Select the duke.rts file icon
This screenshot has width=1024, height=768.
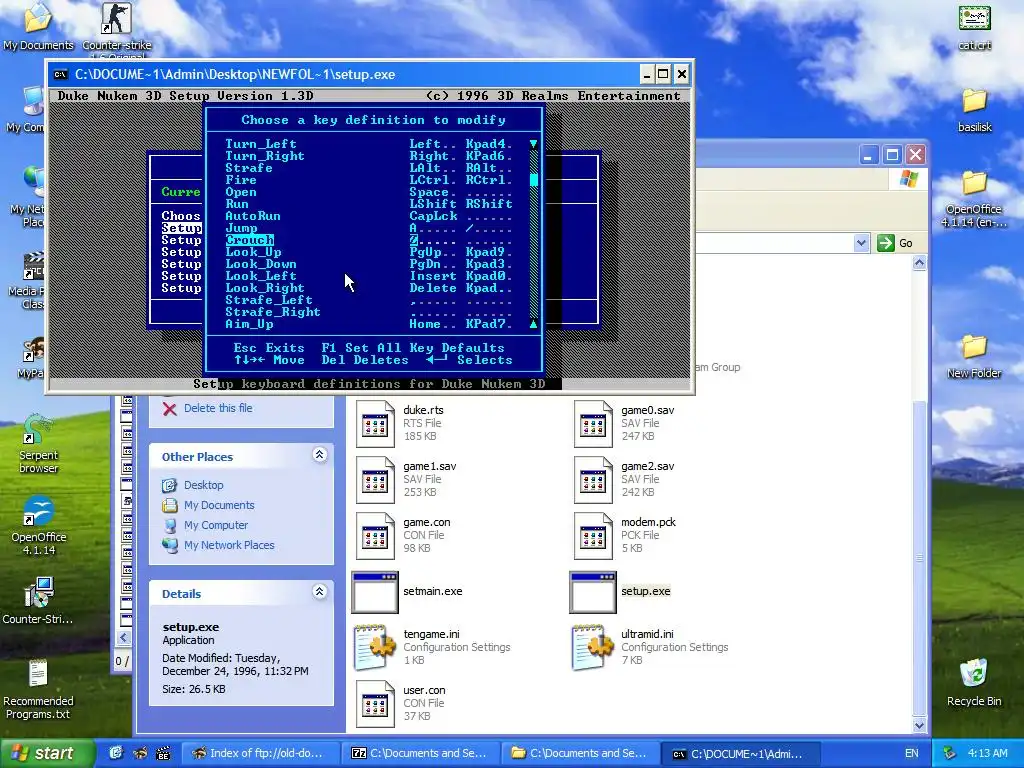coord(375,423)
